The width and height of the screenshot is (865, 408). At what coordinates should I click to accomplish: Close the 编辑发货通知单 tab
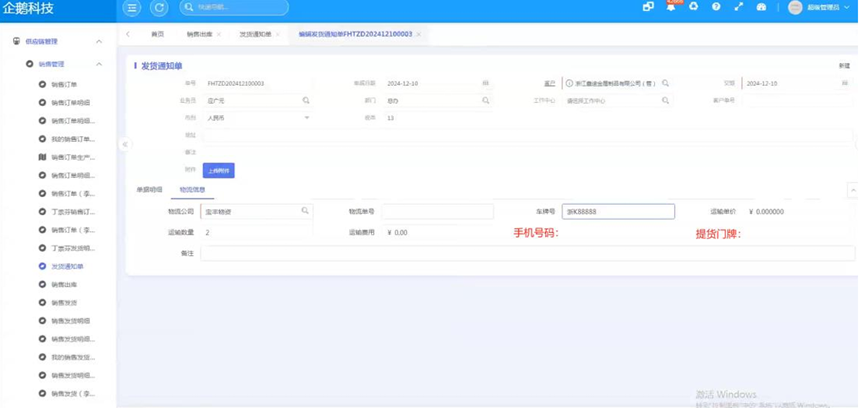click(x=419, y=34)
